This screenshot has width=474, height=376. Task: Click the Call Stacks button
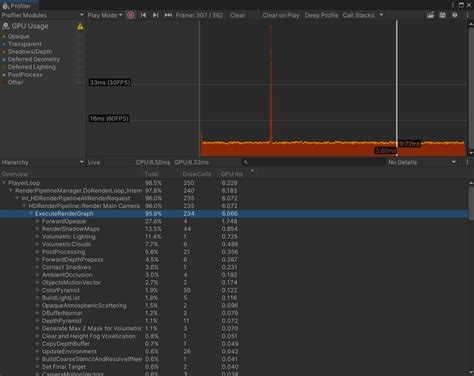(x=358, y=15)
